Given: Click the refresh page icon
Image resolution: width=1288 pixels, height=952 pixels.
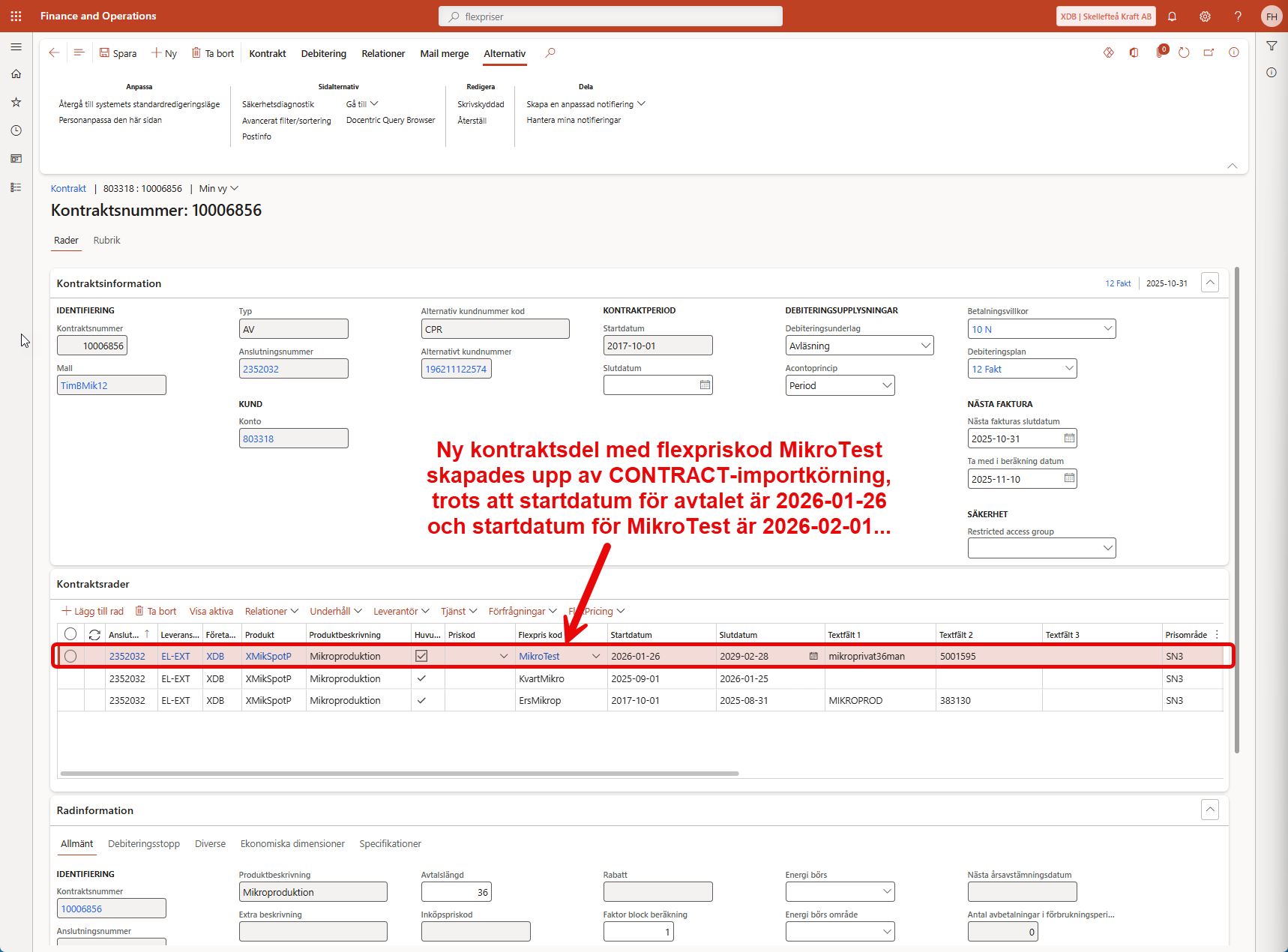Looking at the screenshot, I should [x=1184, y=53].
